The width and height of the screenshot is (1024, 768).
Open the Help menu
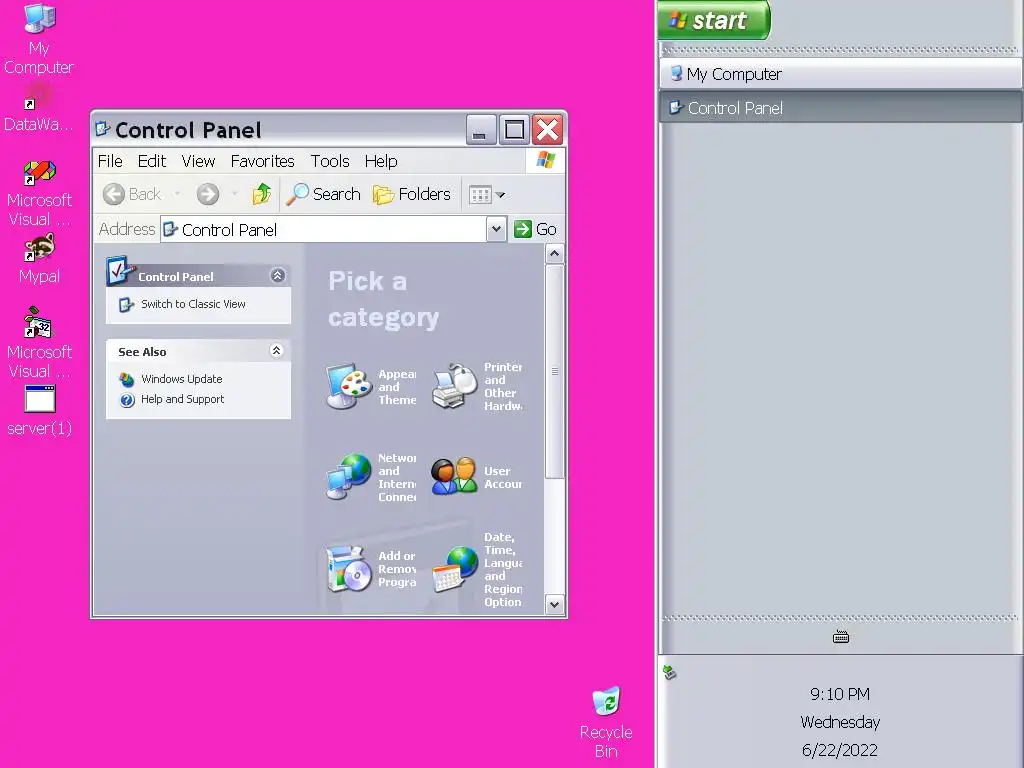(x=381, y=161)
